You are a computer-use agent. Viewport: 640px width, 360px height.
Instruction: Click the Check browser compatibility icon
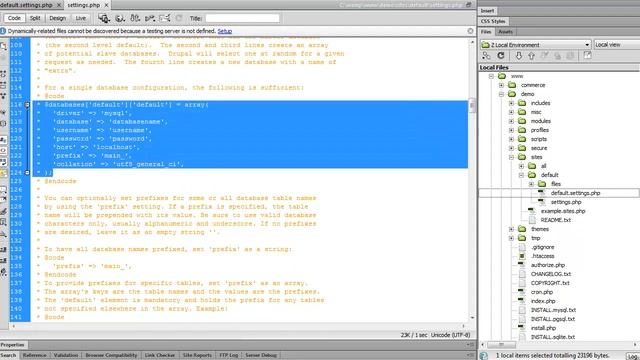coord(165,18)
